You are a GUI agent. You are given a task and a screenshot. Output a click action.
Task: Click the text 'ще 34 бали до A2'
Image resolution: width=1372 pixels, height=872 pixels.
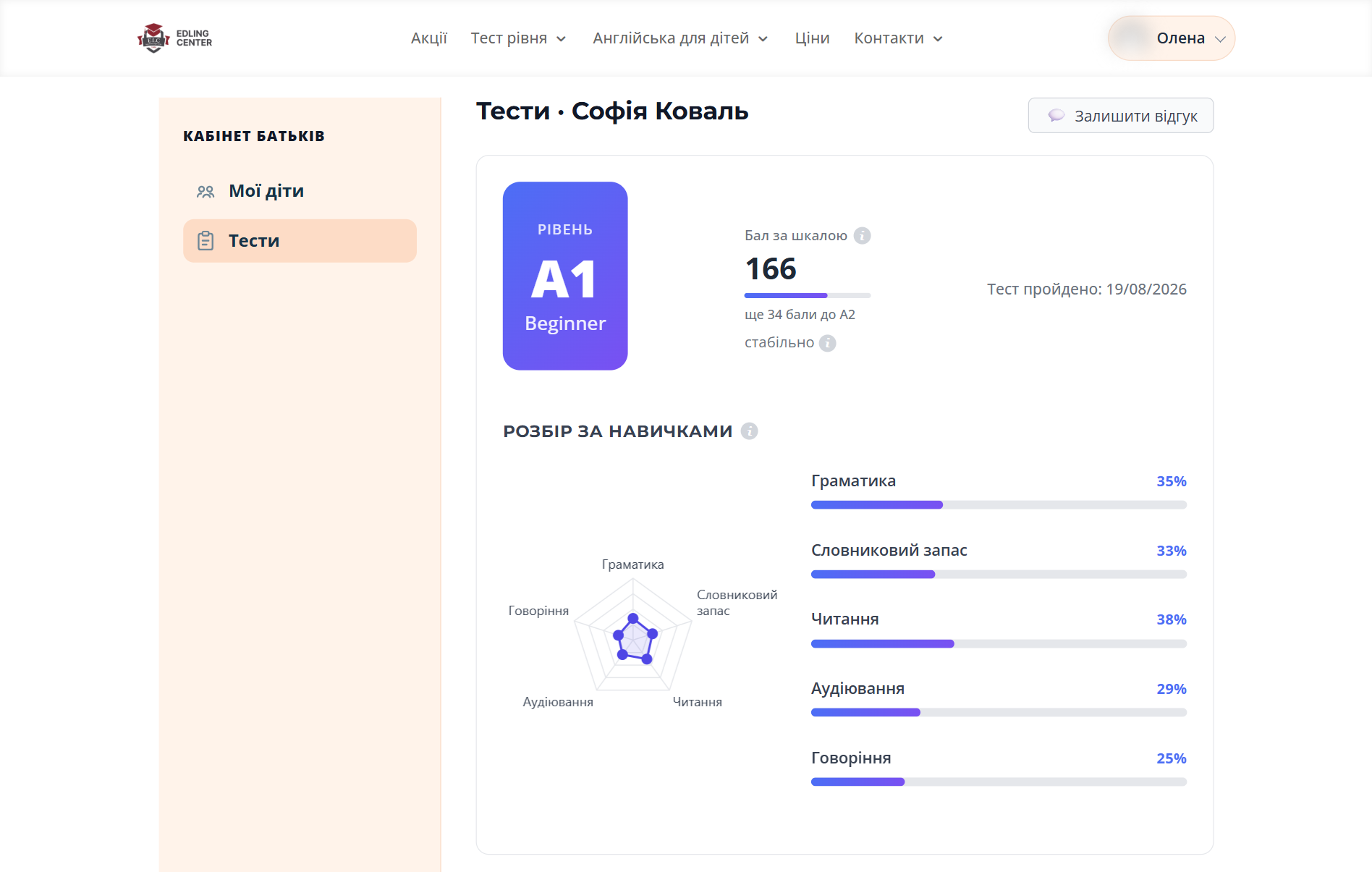(x=800, y=315)
